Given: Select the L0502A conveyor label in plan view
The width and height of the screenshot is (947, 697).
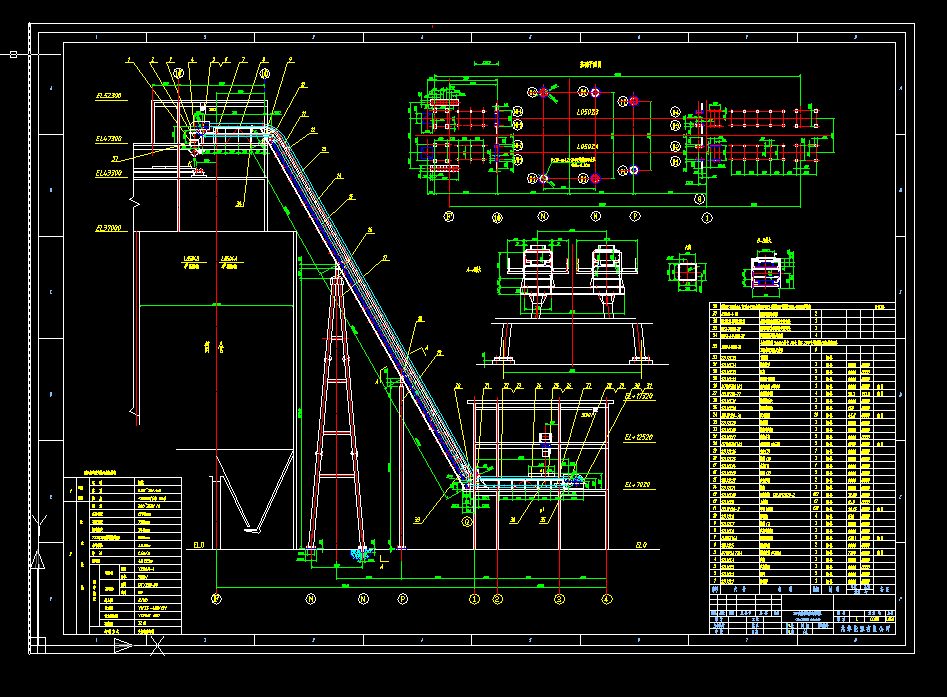Looking at the screenshot, I should [587, 147].
